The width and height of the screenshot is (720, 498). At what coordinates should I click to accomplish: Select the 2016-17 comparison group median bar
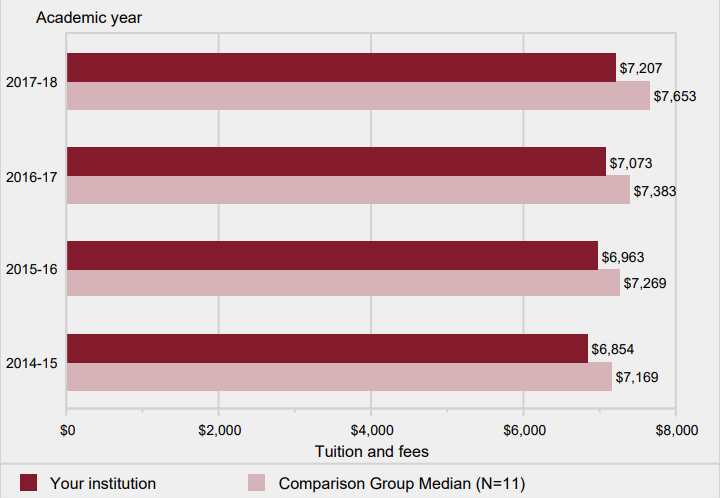(349, 190)
